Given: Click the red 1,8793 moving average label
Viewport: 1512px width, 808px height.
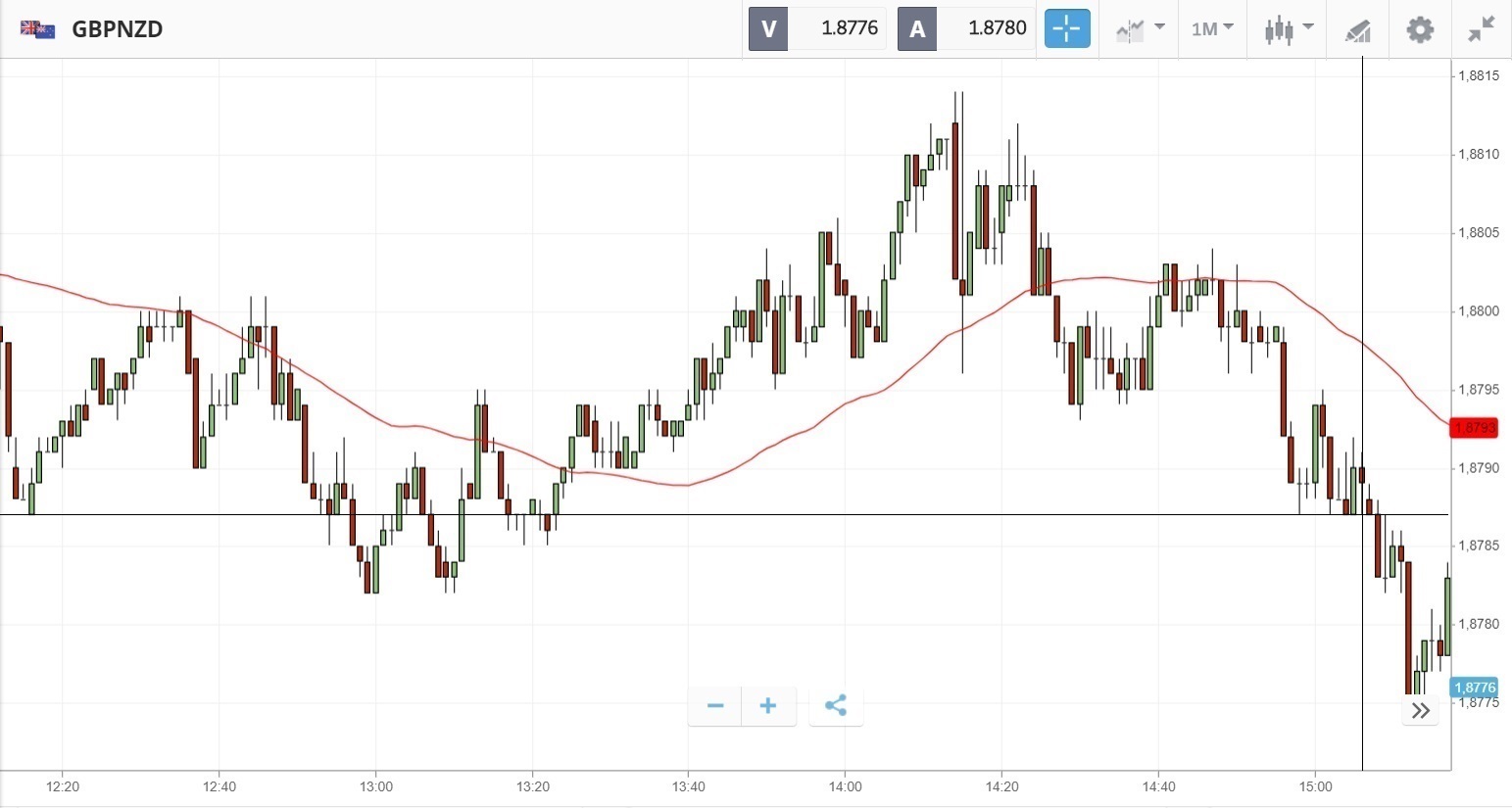Looking at the screenshot, I should (1475, 428).
